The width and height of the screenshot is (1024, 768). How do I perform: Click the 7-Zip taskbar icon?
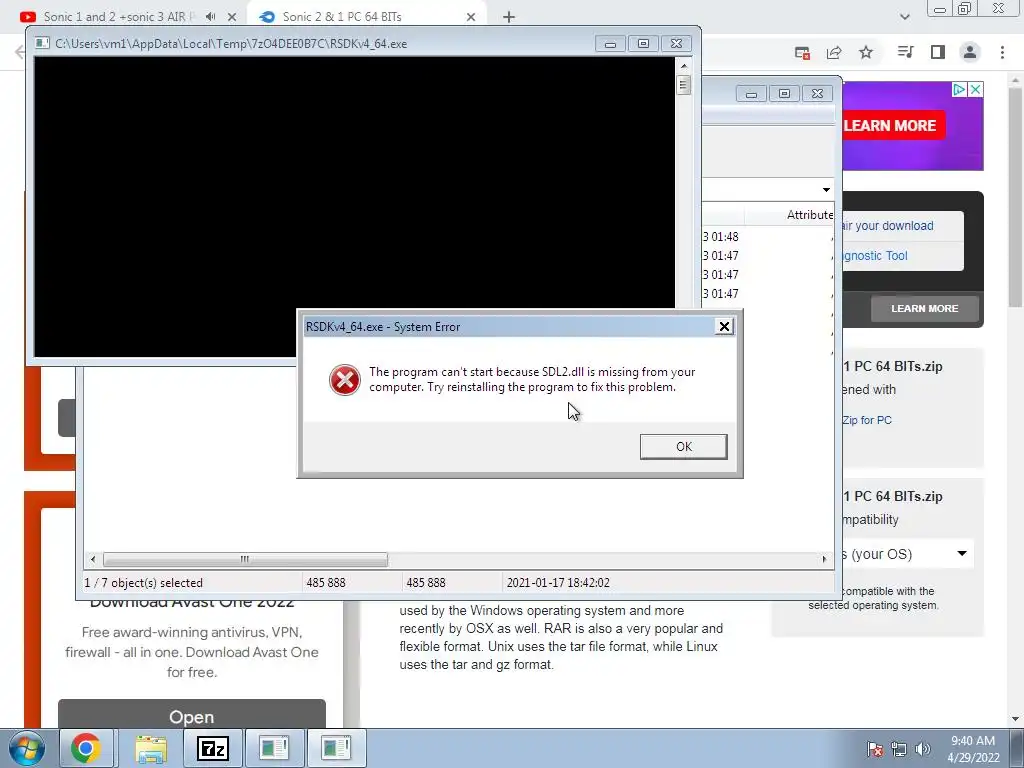(213, 748)
